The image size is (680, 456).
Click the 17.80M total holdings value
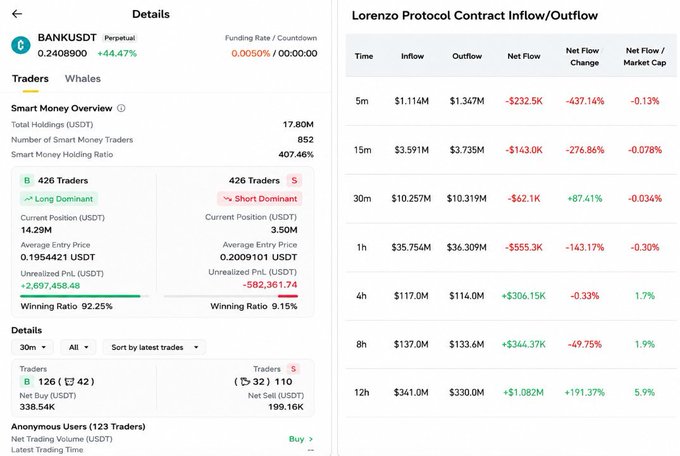click(298, 125)
